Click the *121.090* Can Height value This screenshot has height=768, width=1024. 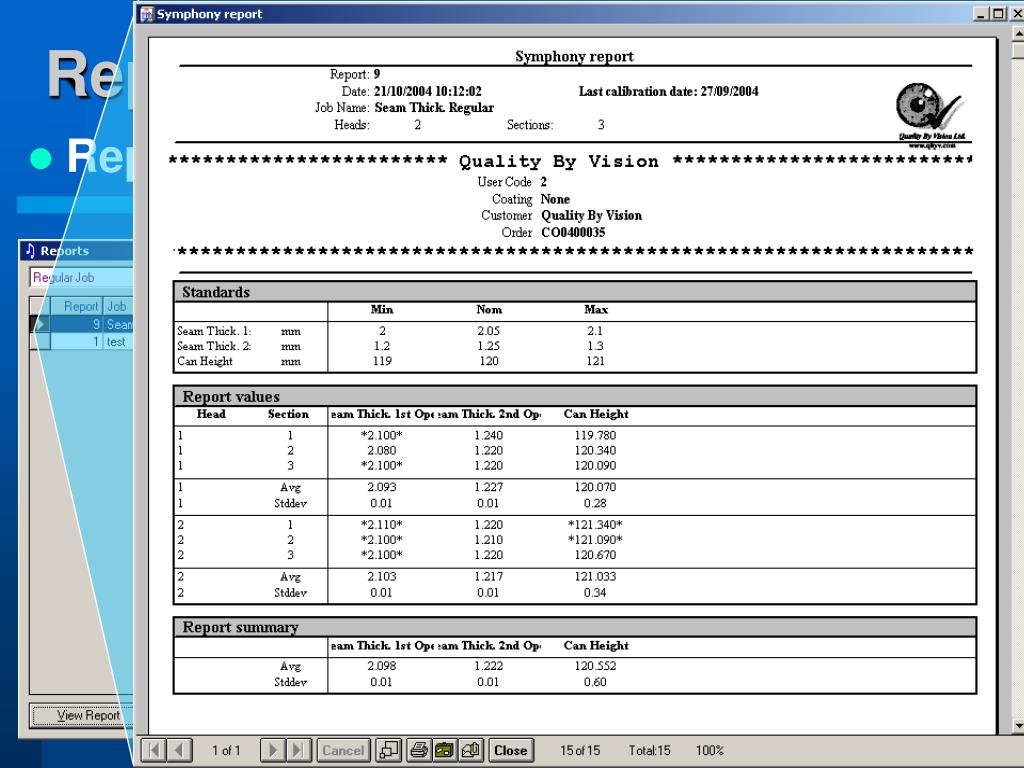(595, 539)
